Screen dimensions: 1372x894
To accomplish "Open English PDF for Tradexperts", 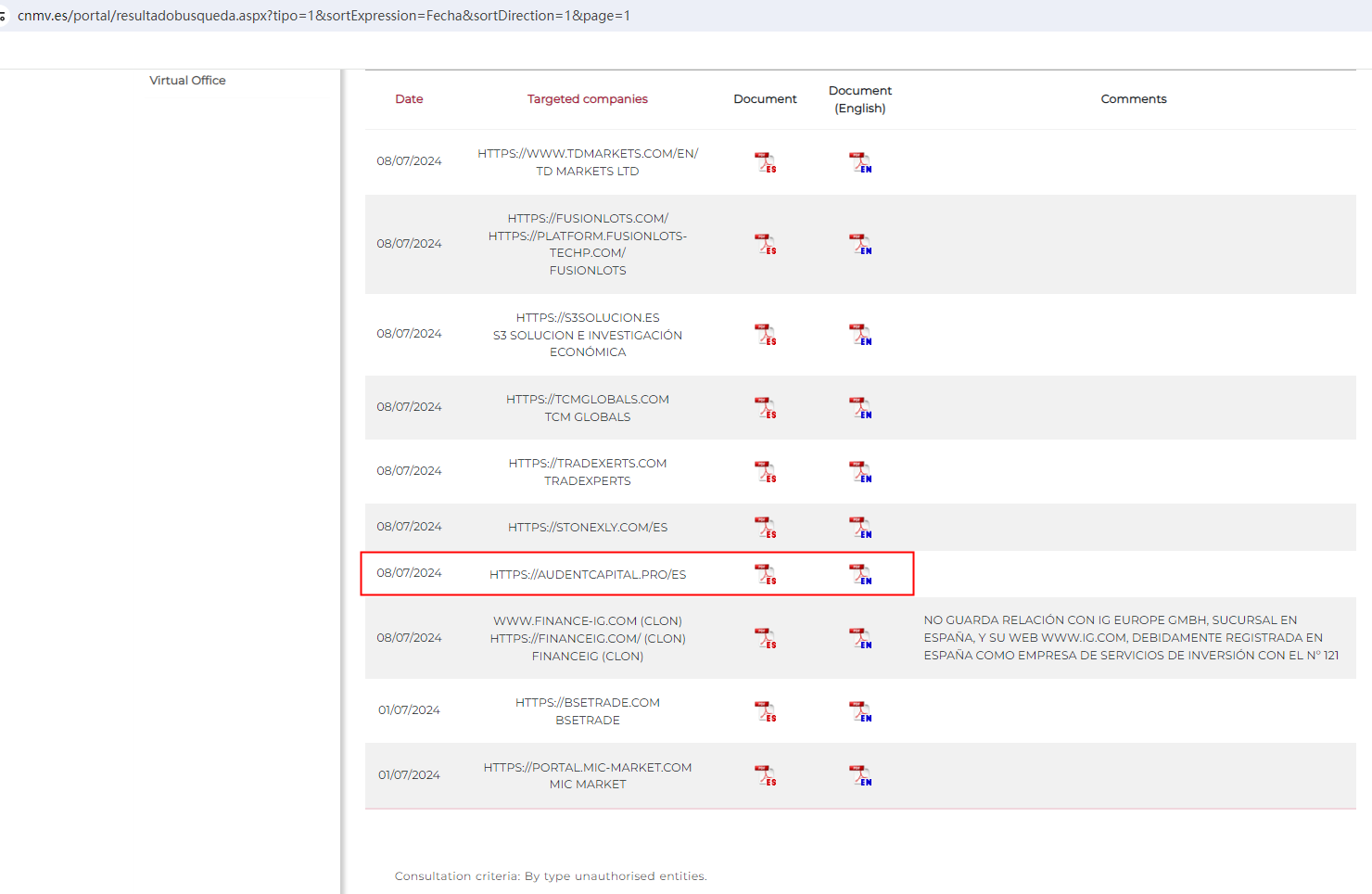I will [860, 471].
